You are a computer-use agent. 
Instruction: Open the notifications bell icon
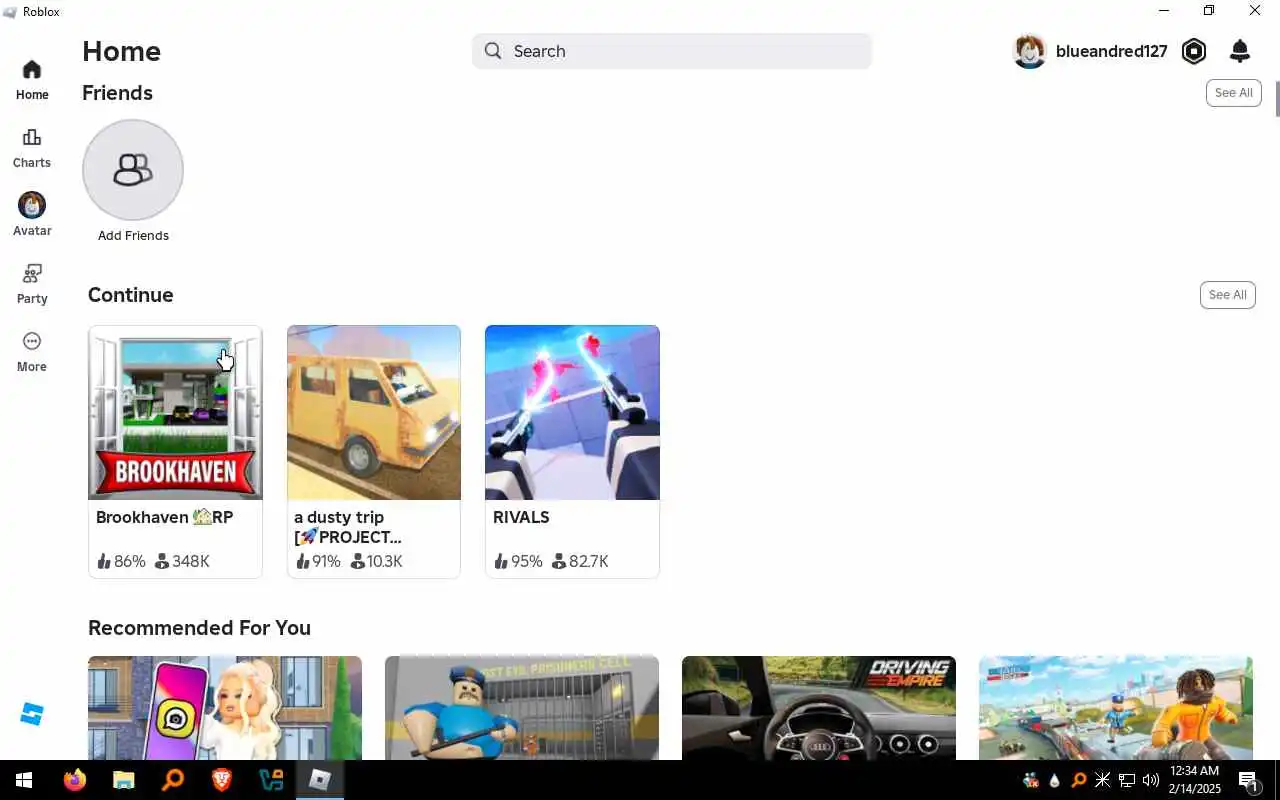click(1240, 51)
